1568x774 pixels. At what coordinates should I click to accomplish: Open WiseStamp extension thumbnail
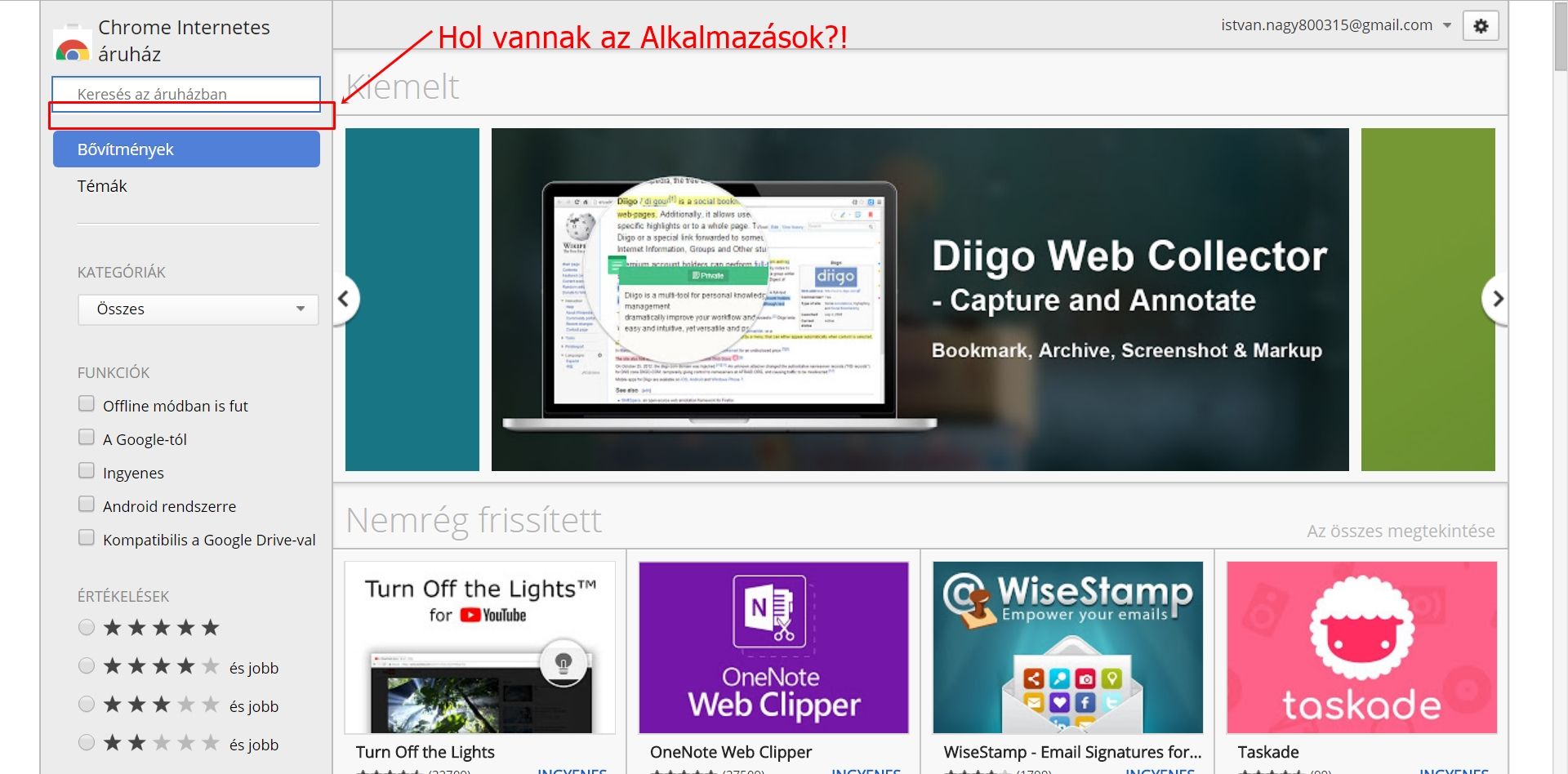(1067, 647)
